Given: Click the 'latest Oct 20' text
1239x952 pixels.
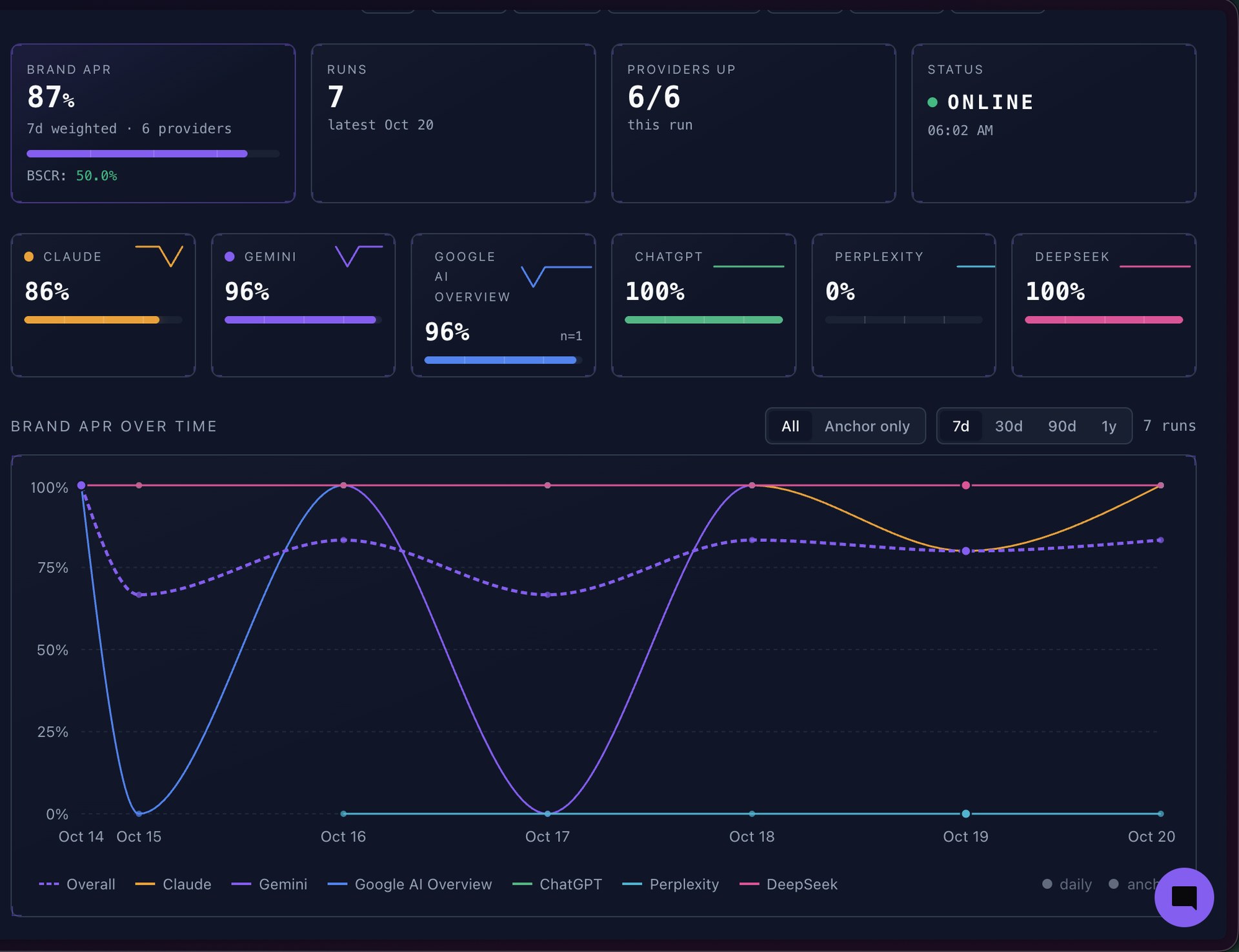Looking at the screenshot, I should pos(381,125).
